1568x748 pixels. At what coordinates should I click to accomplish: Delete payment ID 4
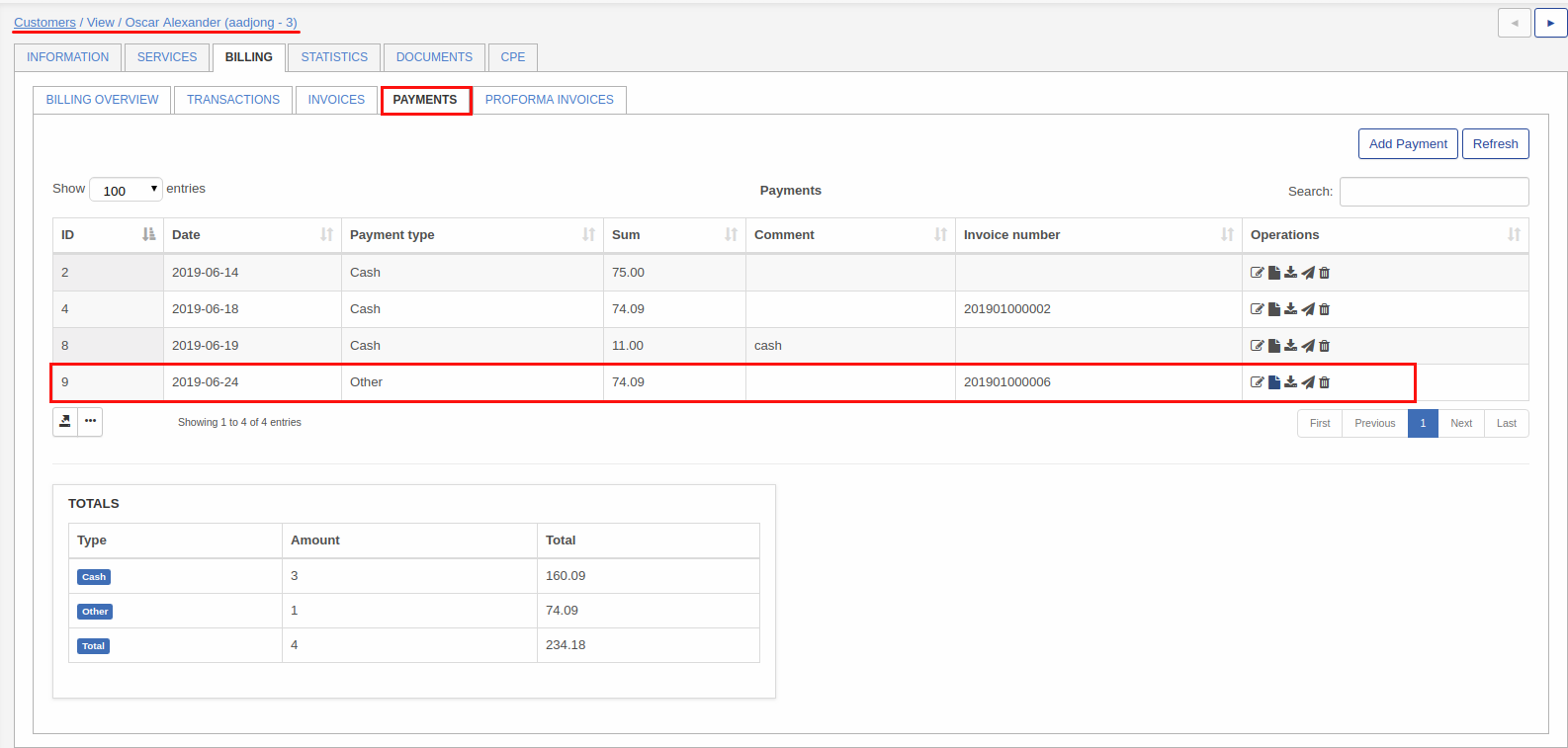click(1325, 309)
